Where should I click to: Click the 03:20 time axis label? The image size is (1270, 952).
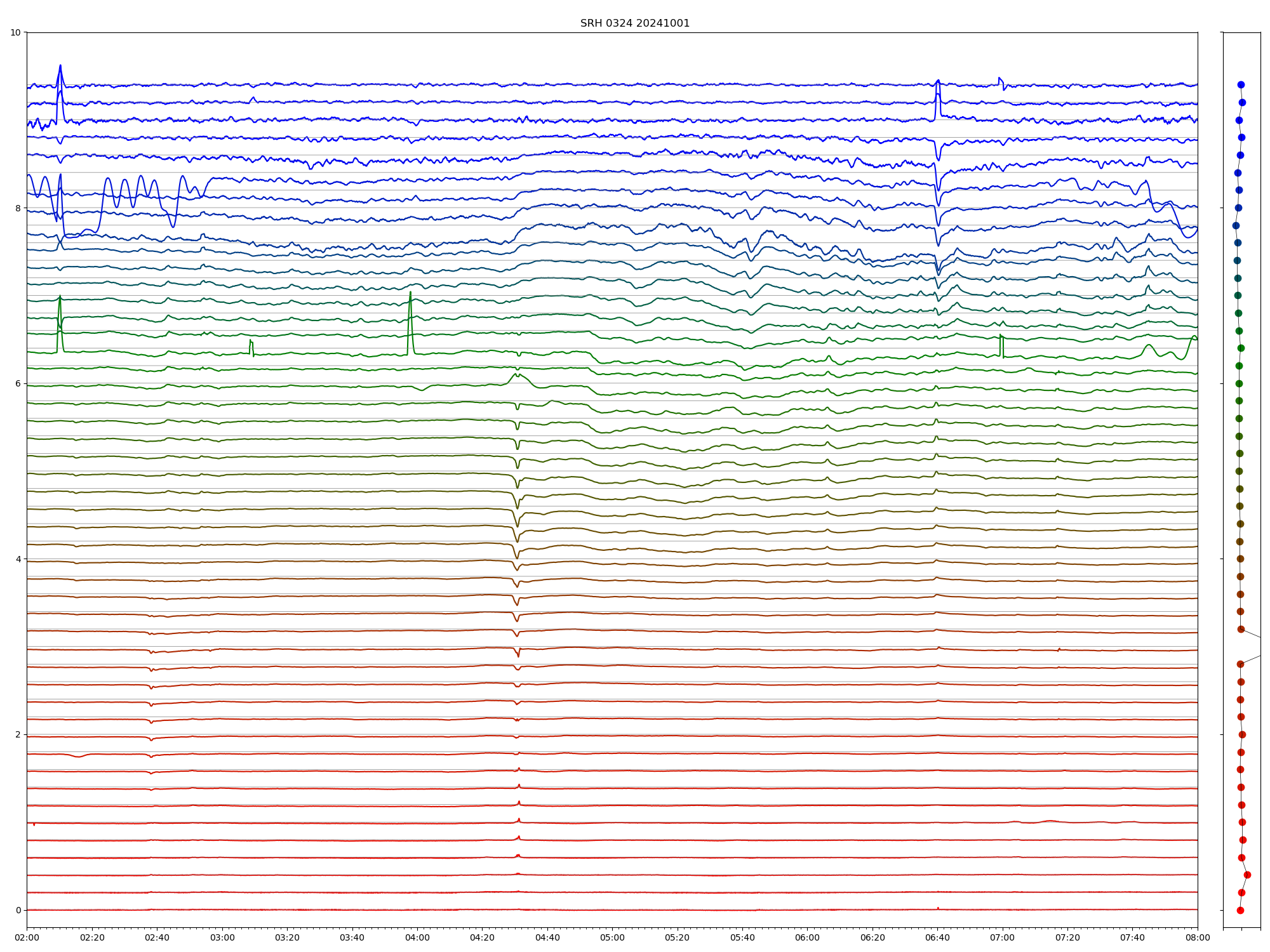point(287,937)
